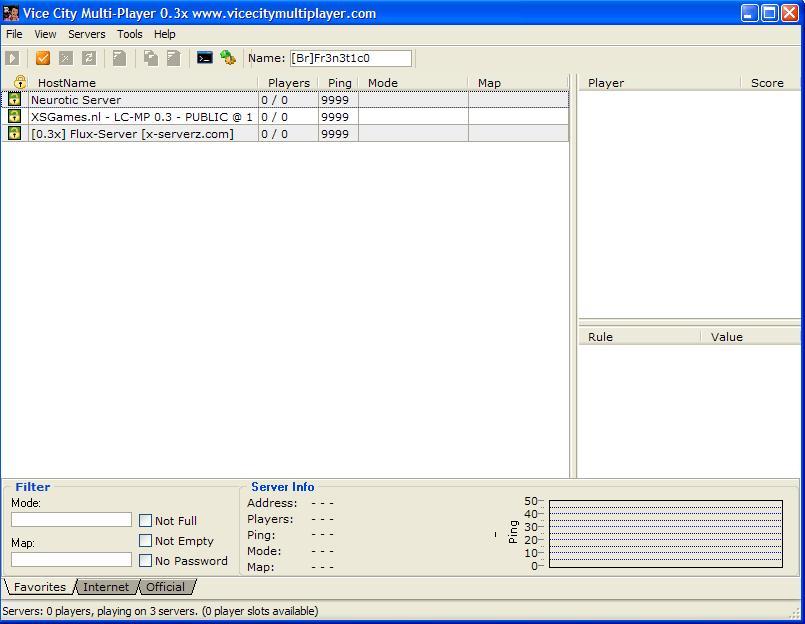Image resolution: width=805 pixels, height=624 pixels.
Task: Click the Value column header
Action: [x=751, y=337]
